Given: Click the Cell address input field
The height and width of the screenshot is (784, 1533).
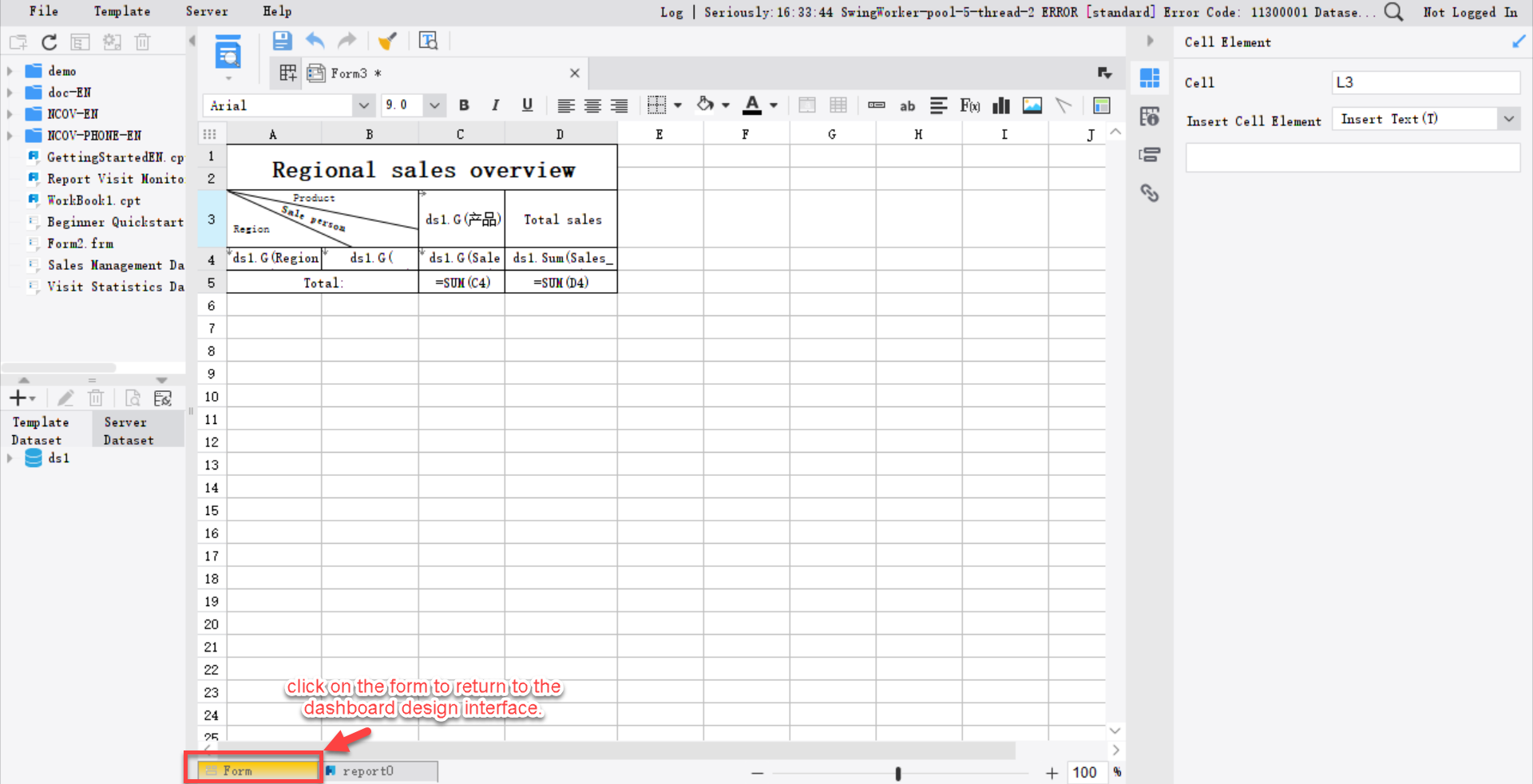Looking at the screenshot, I should [1426, 82].
